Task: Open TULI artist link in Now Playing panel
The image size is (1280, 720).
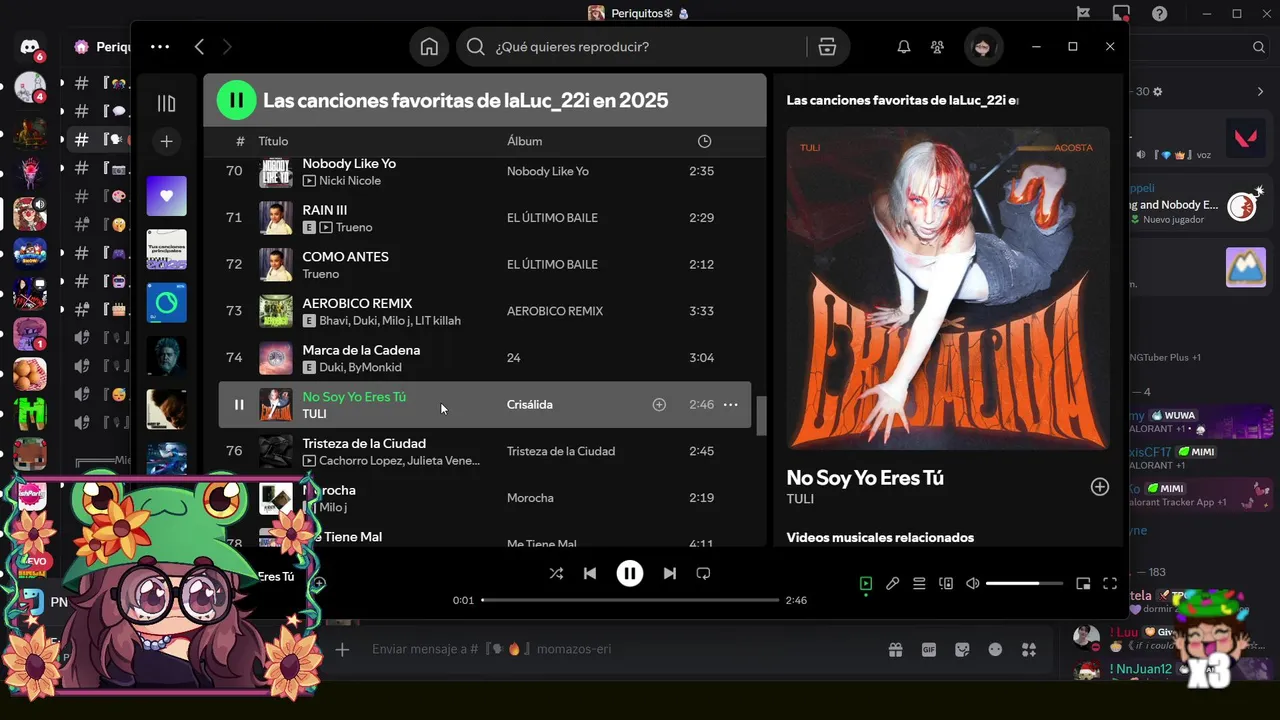Action: coord(800,498)
